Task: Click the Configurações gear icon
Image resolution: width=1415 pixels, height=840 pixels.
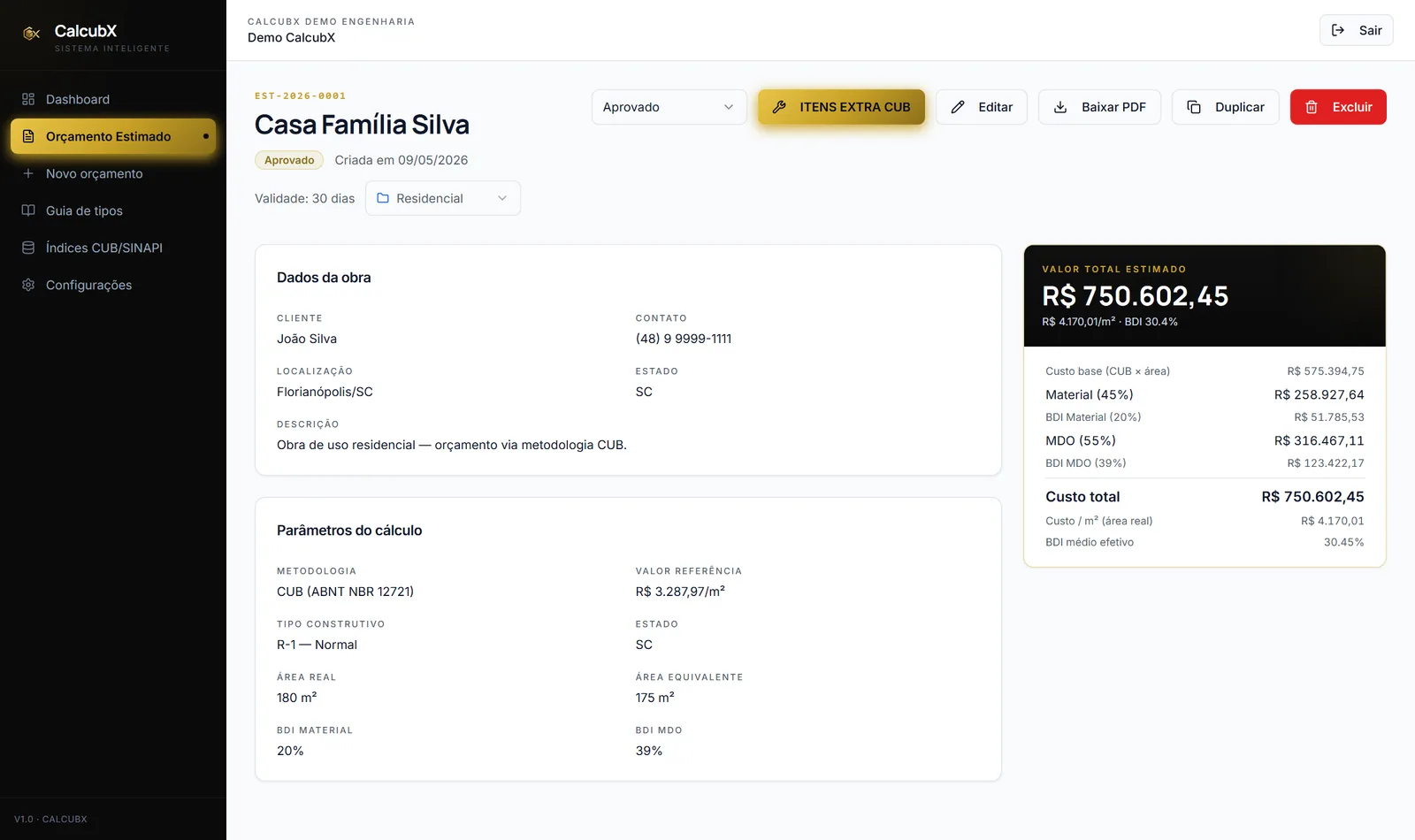Action: click(x=28, y=285)
